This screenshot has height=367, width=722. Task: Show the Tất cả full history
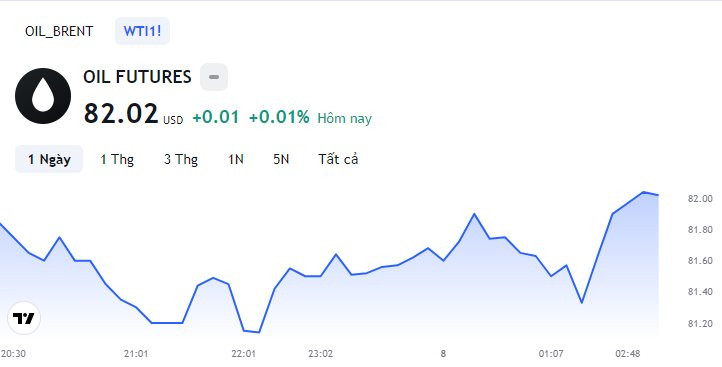[338, 159]
